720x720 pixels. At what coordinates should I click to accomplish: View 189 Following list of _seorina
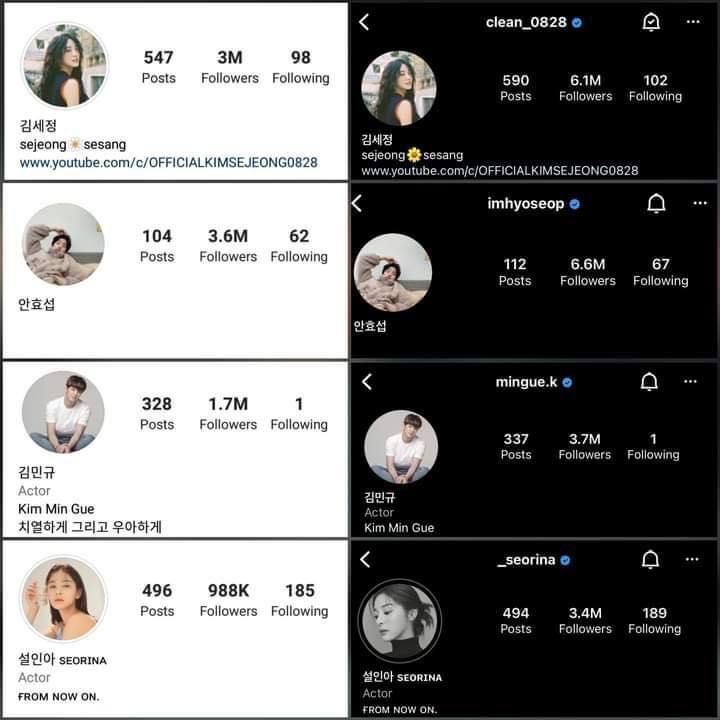(x=654, y=620)
